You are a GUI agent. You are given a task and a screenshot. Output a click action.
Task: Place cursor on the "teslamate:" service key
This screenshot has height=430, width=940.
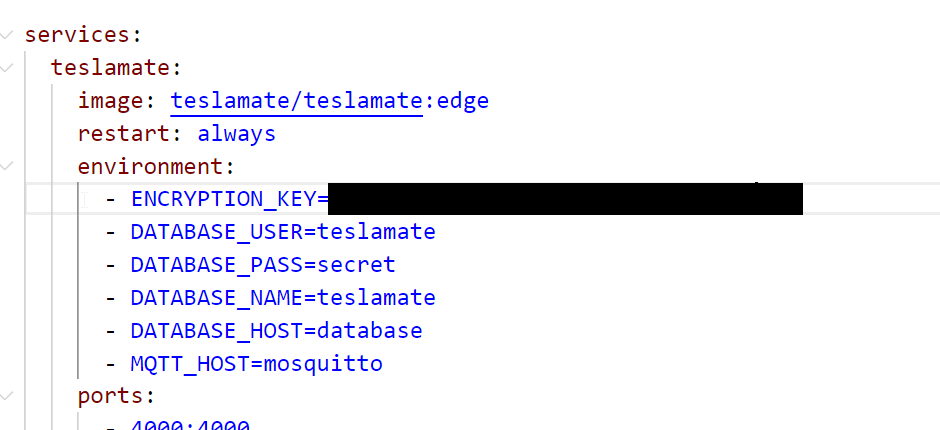(114, 68)
